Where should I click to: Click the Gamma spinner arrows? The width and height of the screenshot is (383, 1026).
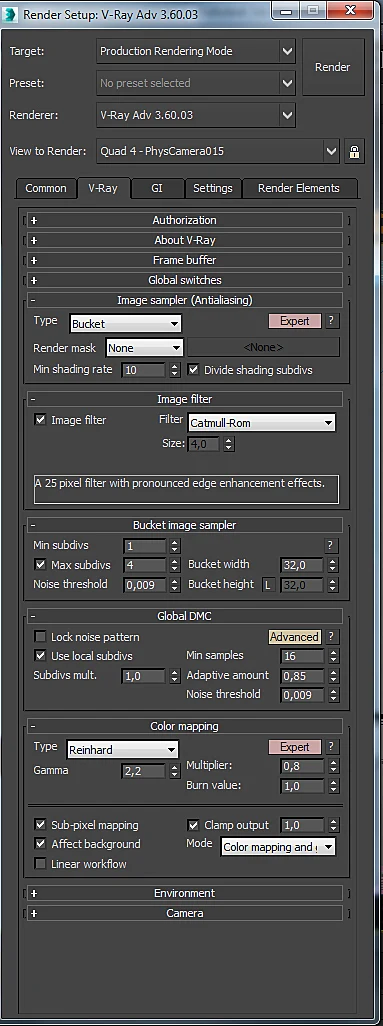pyautogui.click(x=174, y=771)
